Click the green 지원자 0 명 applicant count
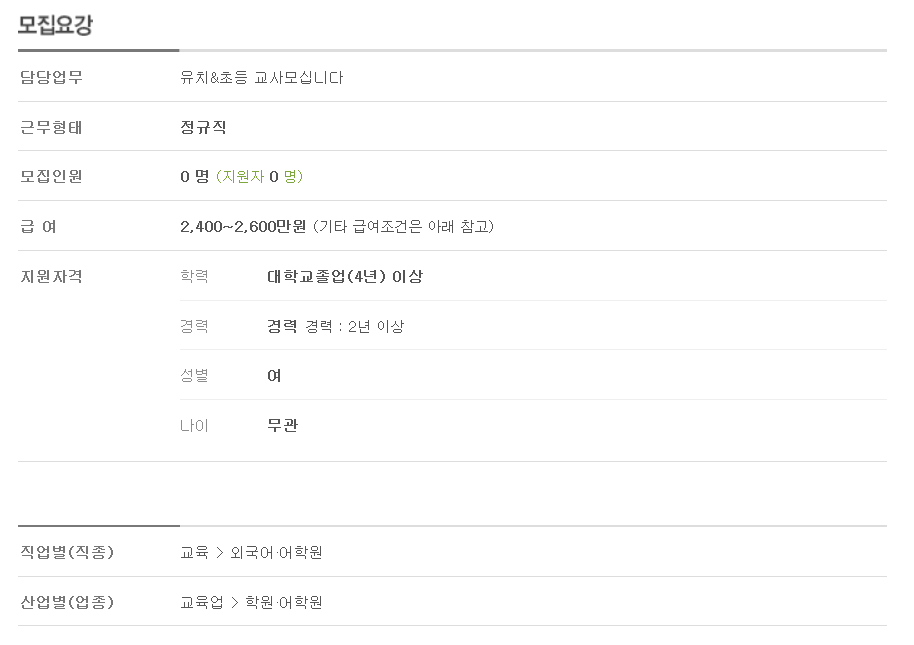Image resolution: width=914 pixels, height=645 pixels. [x=259, y=177]
